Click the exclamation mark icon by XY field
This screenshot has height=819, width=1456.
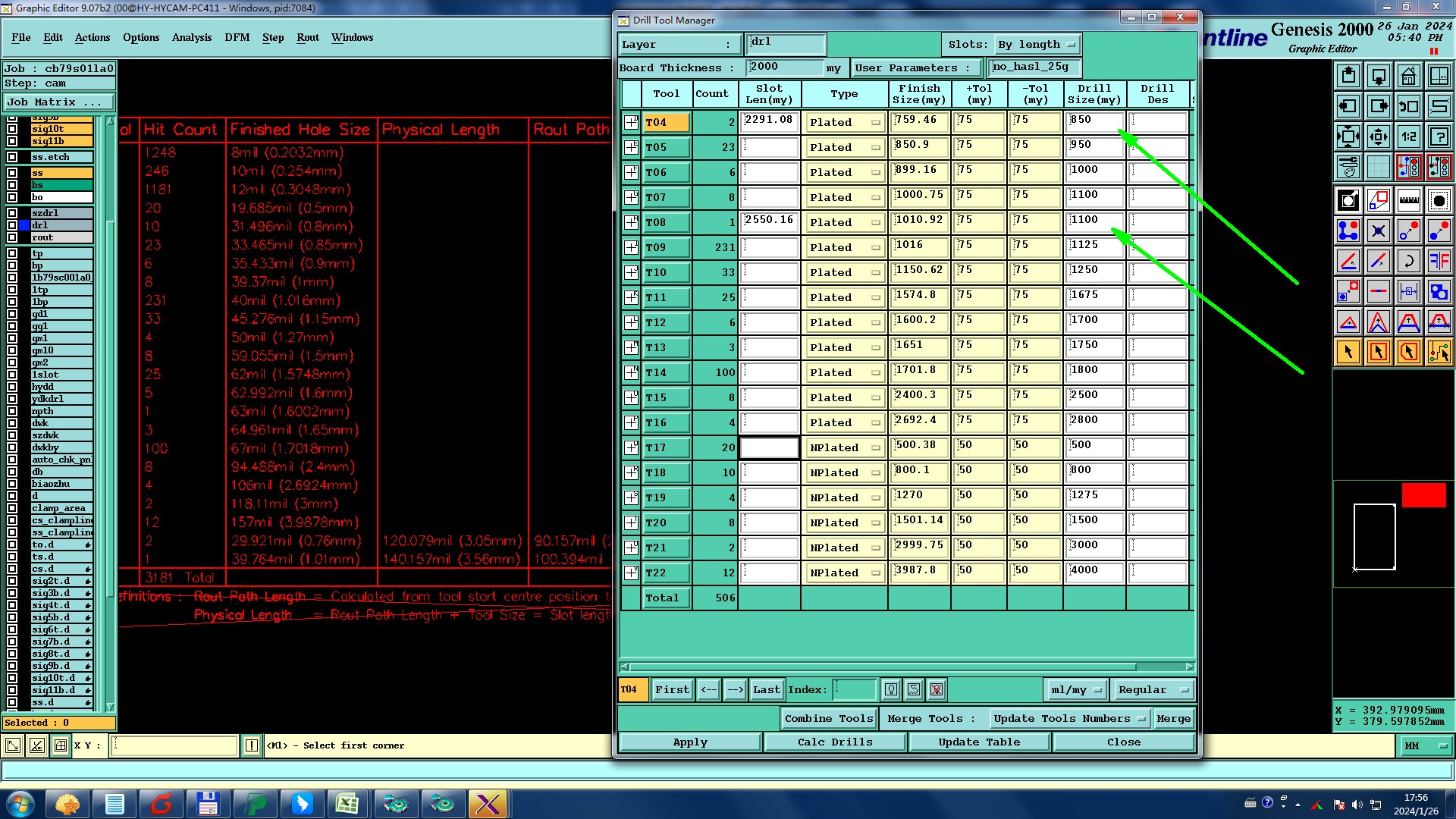(x=252, y=745)
